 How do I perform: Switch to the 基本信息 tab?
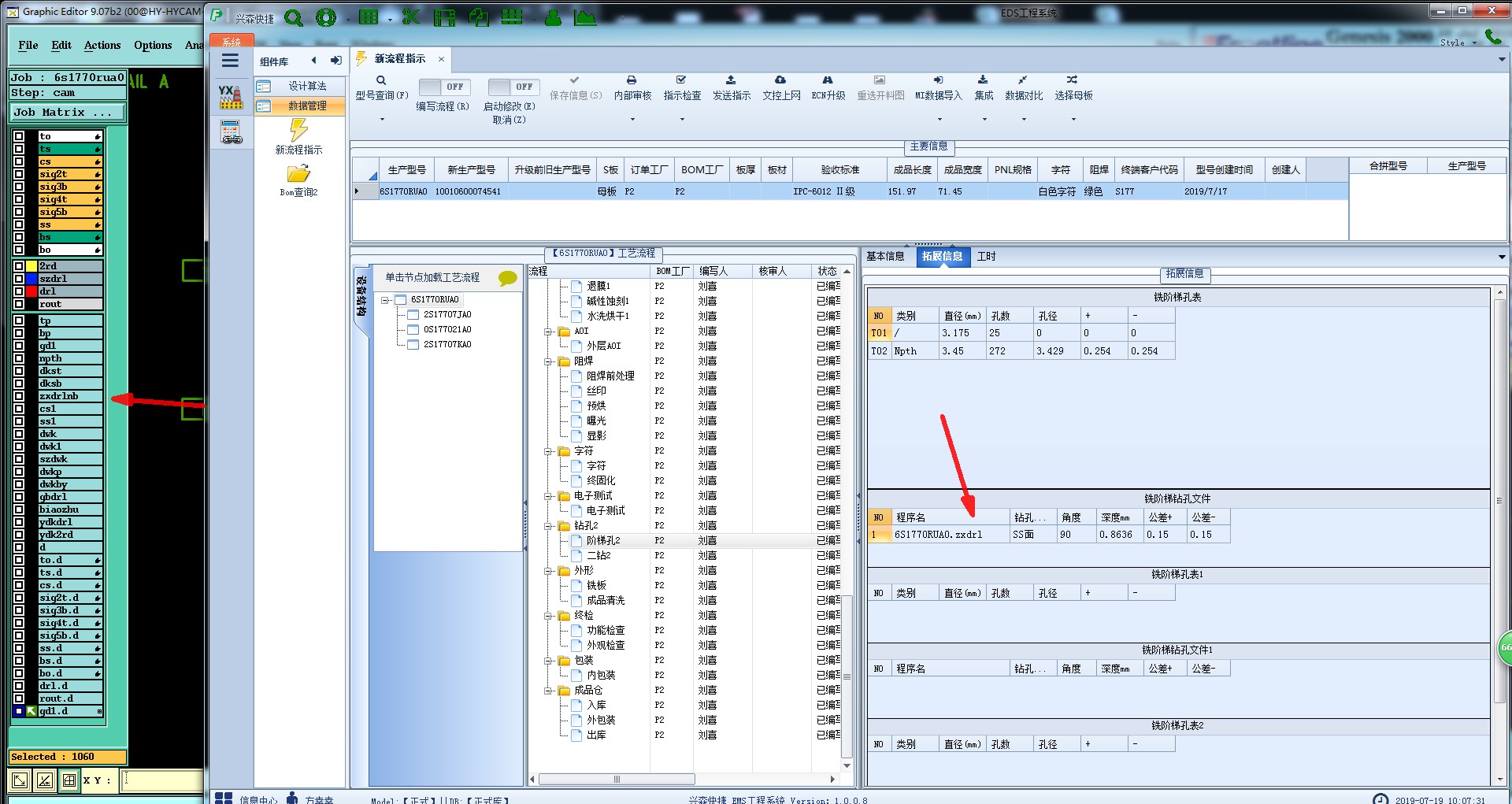coord(885,256)
